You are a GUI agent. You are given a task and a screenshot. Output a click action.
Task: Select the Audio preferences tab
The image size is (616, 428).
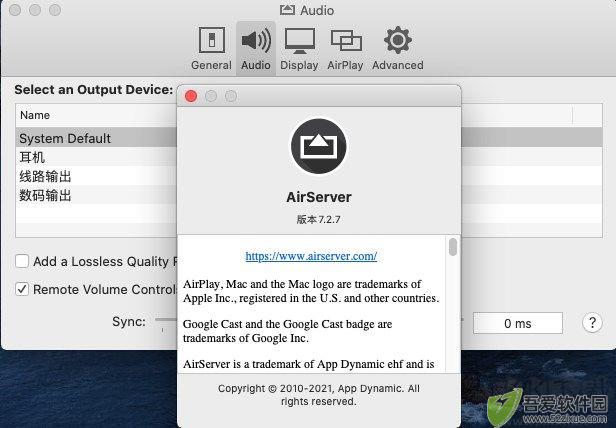click(x=256, y=49)
